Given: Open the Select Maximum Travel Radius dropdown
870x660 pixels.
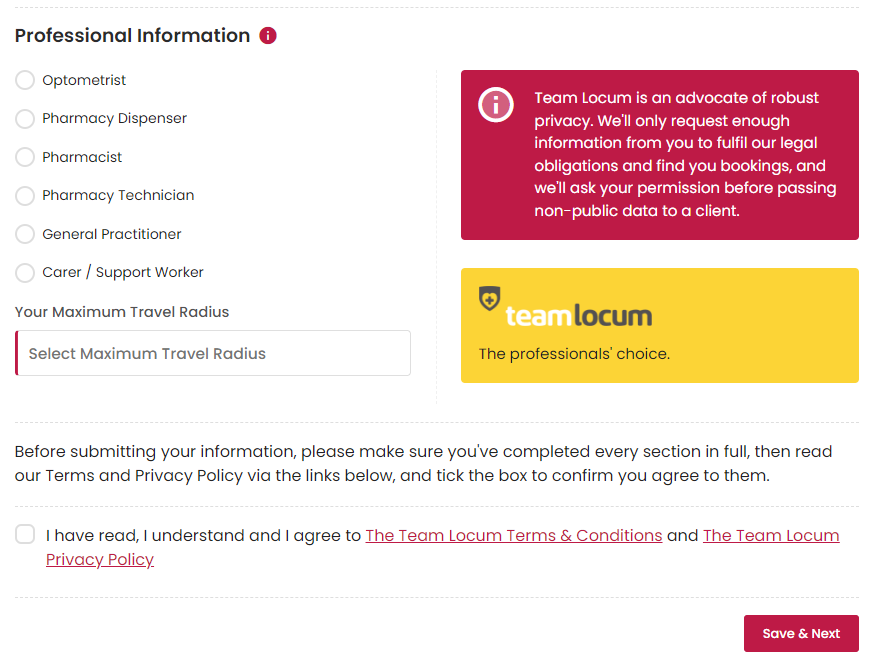Looking at the screenshot, I should click(x=213, y=353).
